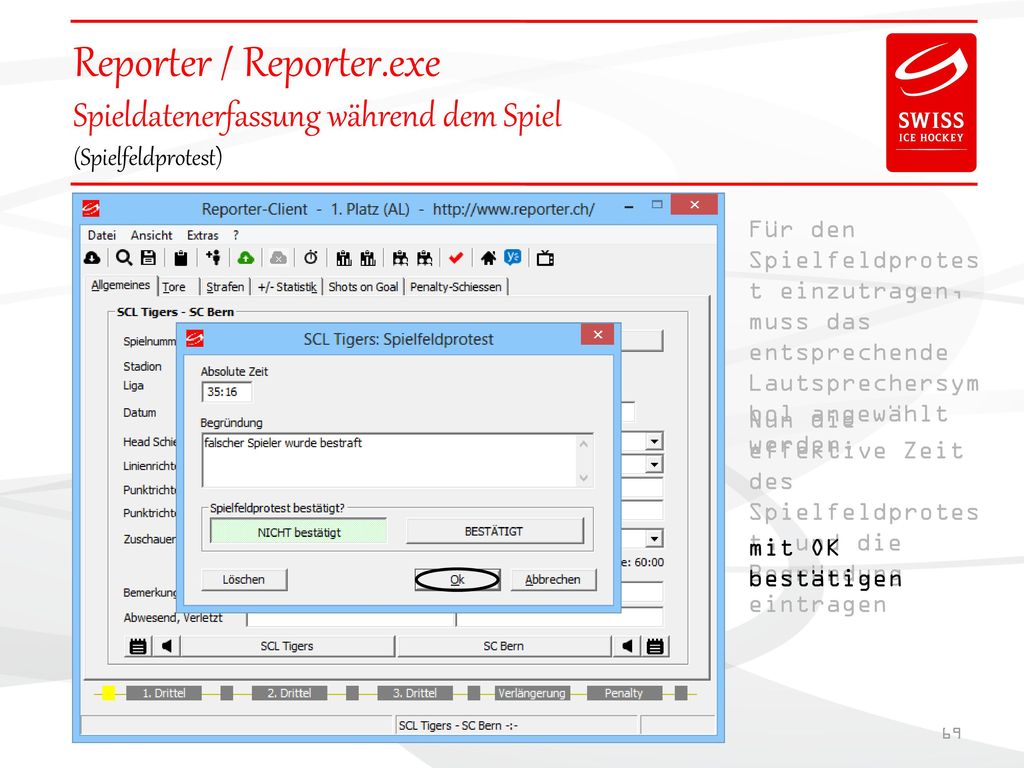
Task: Select the 3. Drittel period marker
Action: (415, 693)
